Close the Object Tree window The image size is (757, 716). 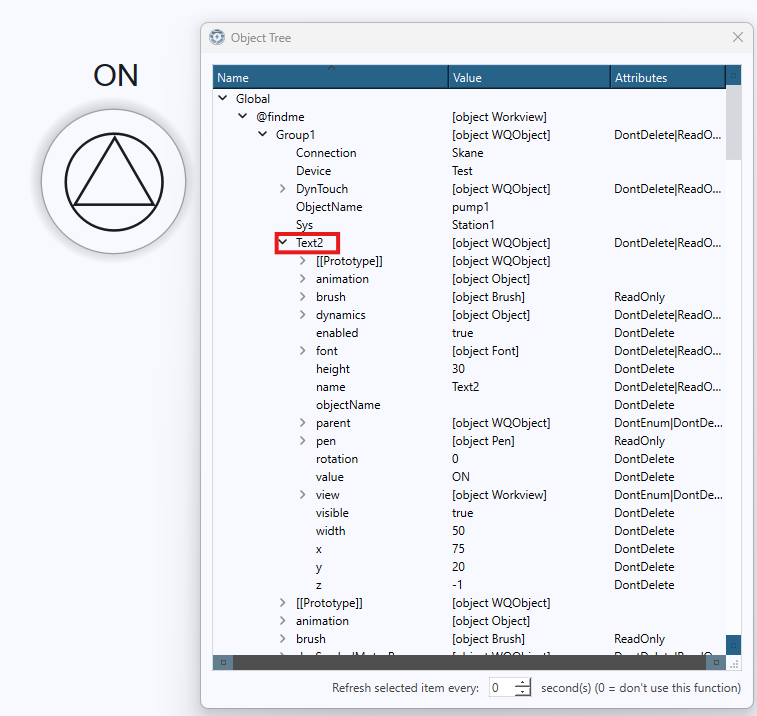point(738,37)
